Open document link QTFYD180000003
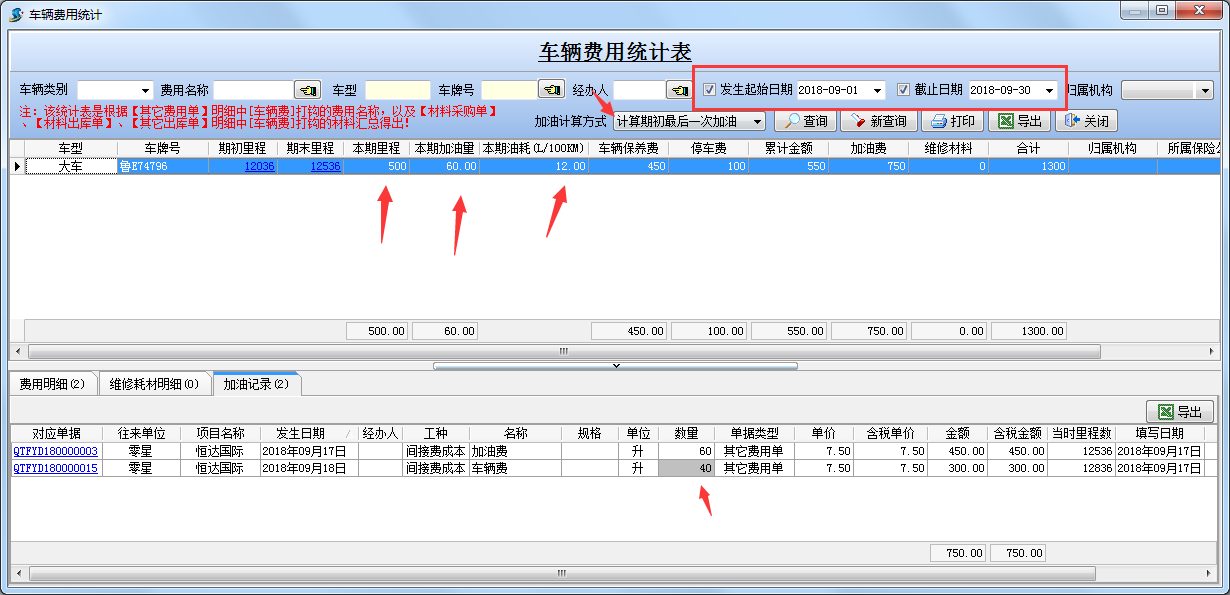The width and height of the screenshot is (1230, 595). (56, 451)
